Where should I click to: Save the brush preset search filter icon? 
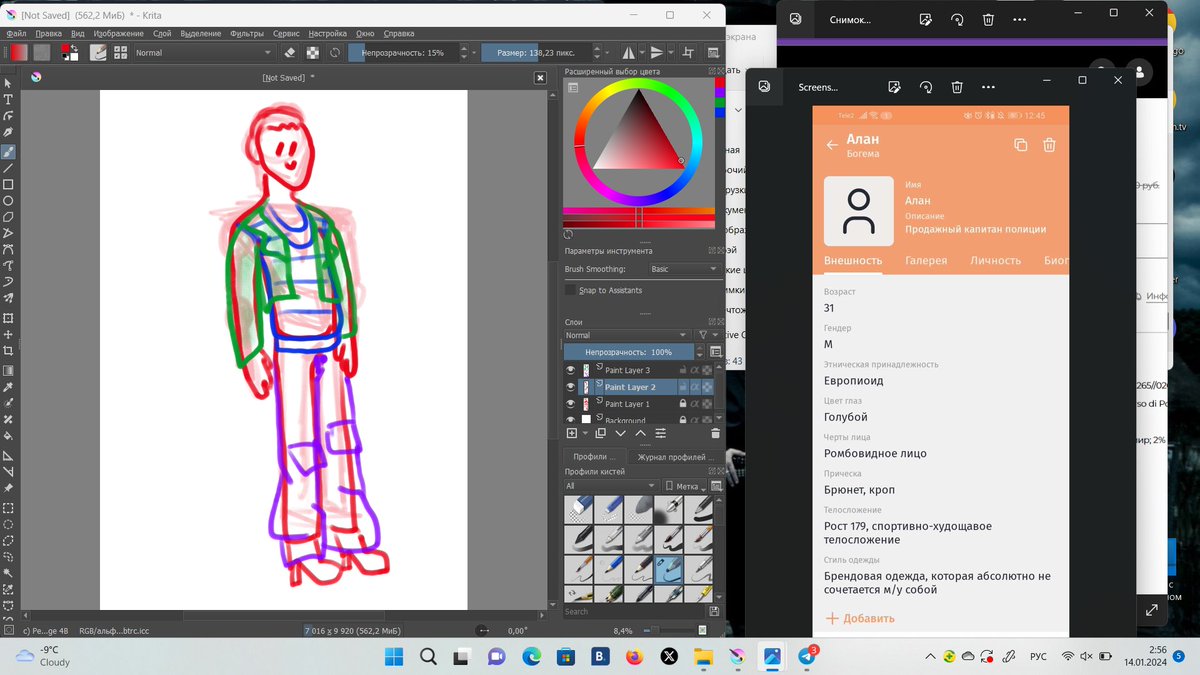[x=714, y=611]
